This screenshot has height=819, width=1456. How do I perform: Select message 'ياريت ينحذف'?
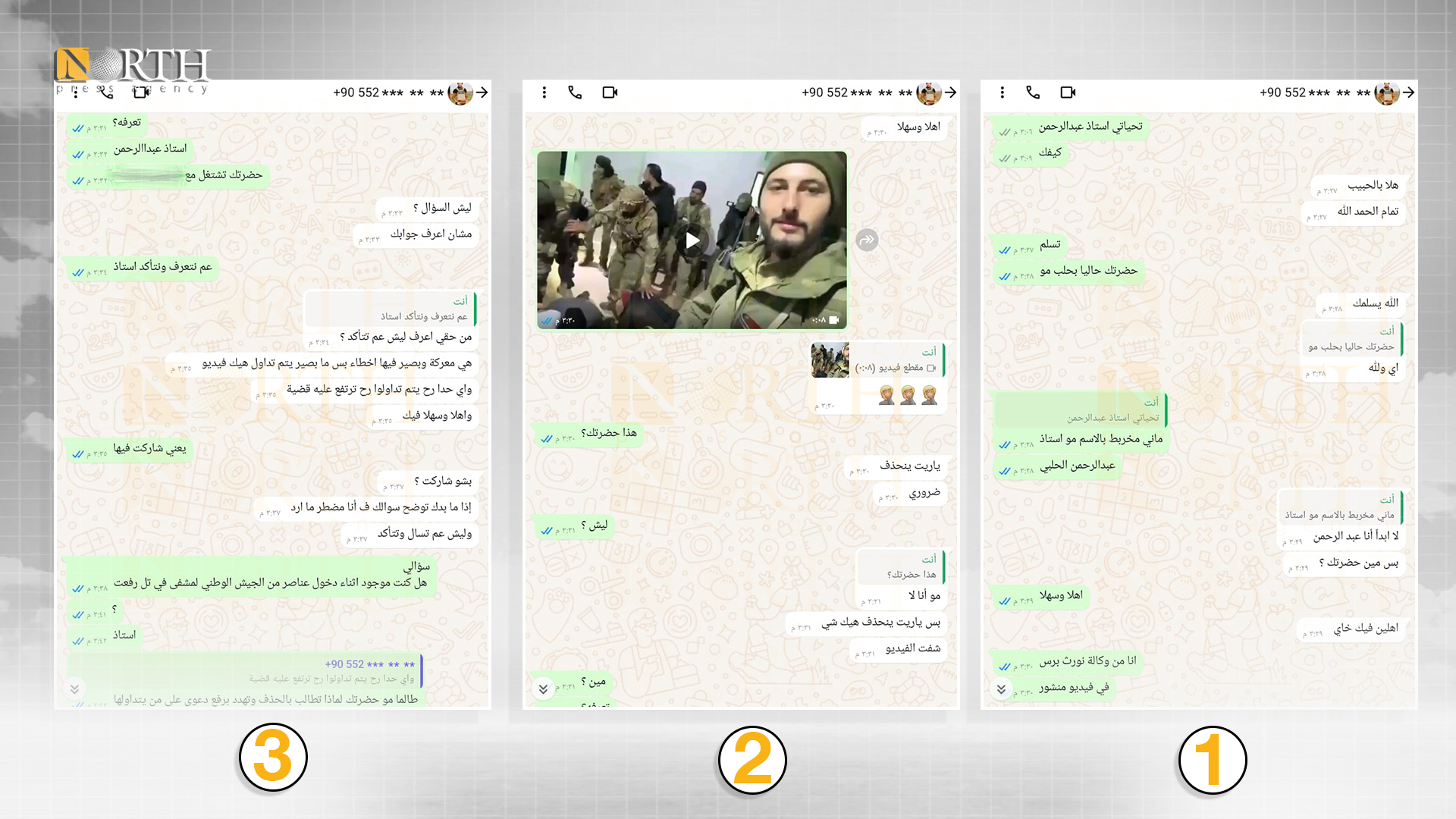895,466
